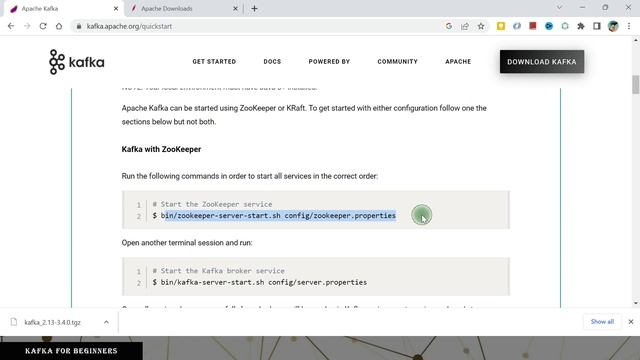Click the Kafka logo
The height and width of the screenshot is (360, 640).
(x=77, y=62)
